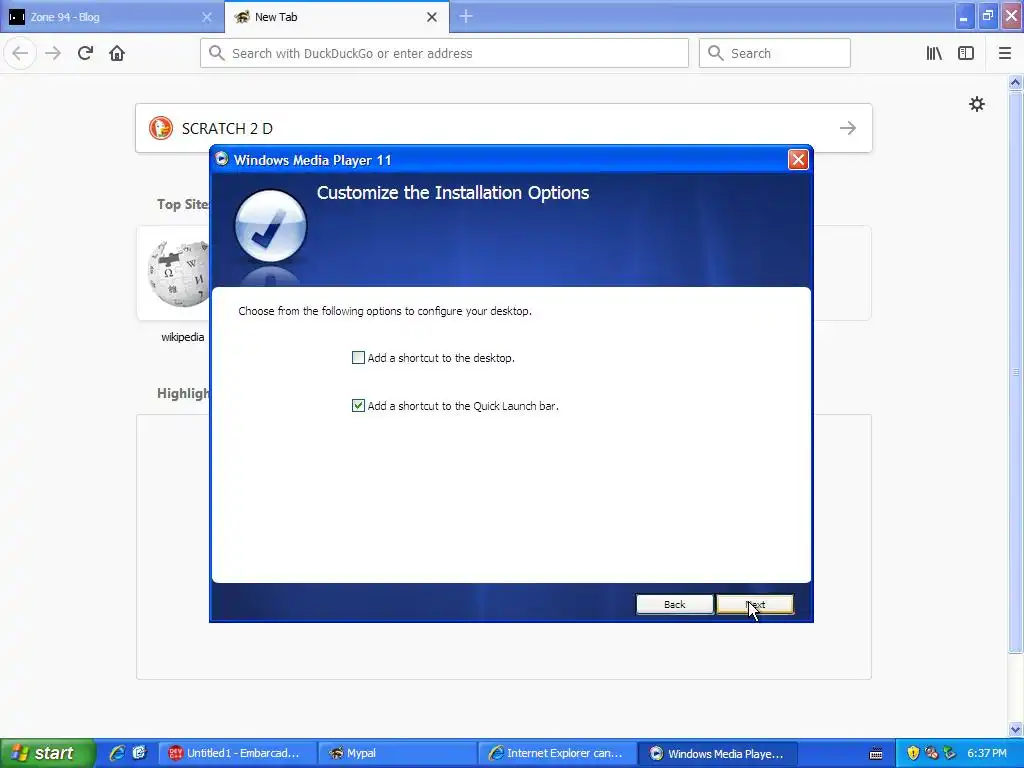Viewport: 1024px width, 768px height.
Task: Click the toolbar Search field
Action: pyautogui.click(x=775, y=53)
